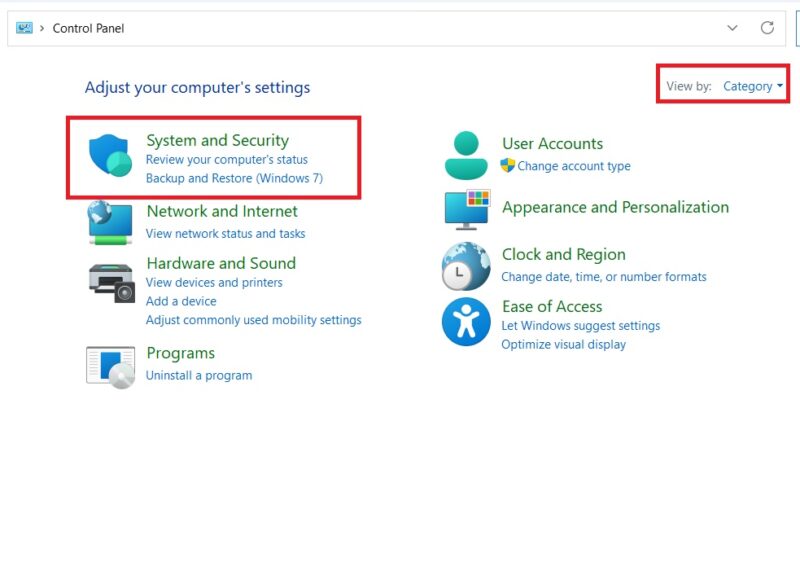Click the Clock and Region globe icon

pyautogui.click(x=466, y=266)
